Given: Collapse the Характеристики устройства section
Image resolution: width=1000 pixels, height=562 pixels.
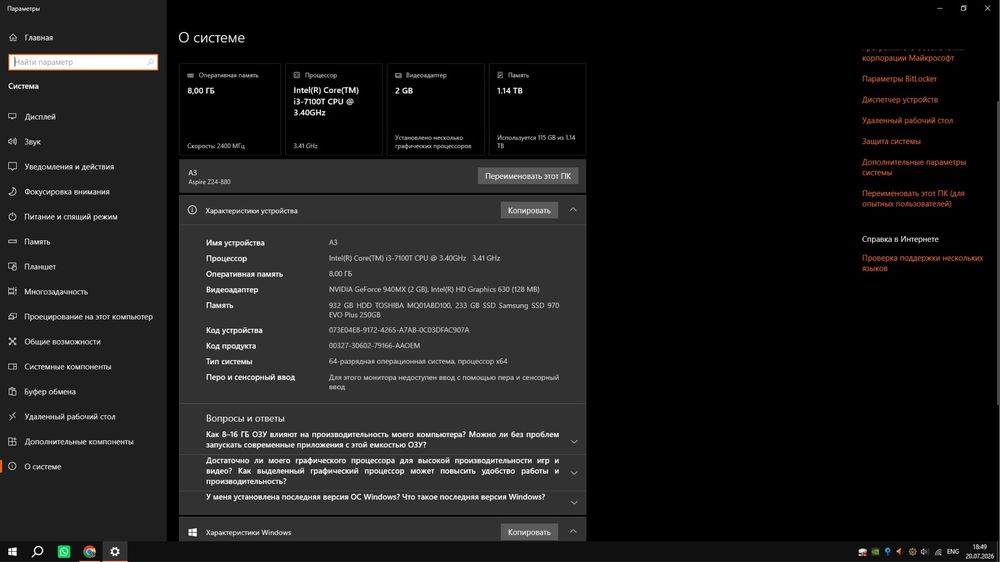Looking at the screenshot, I should click(x=573, y=210).
